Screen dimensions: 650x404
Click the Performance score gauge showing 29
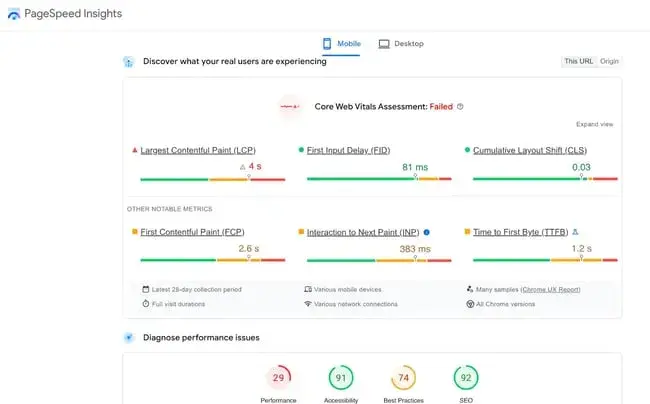(x=279, y=378)
